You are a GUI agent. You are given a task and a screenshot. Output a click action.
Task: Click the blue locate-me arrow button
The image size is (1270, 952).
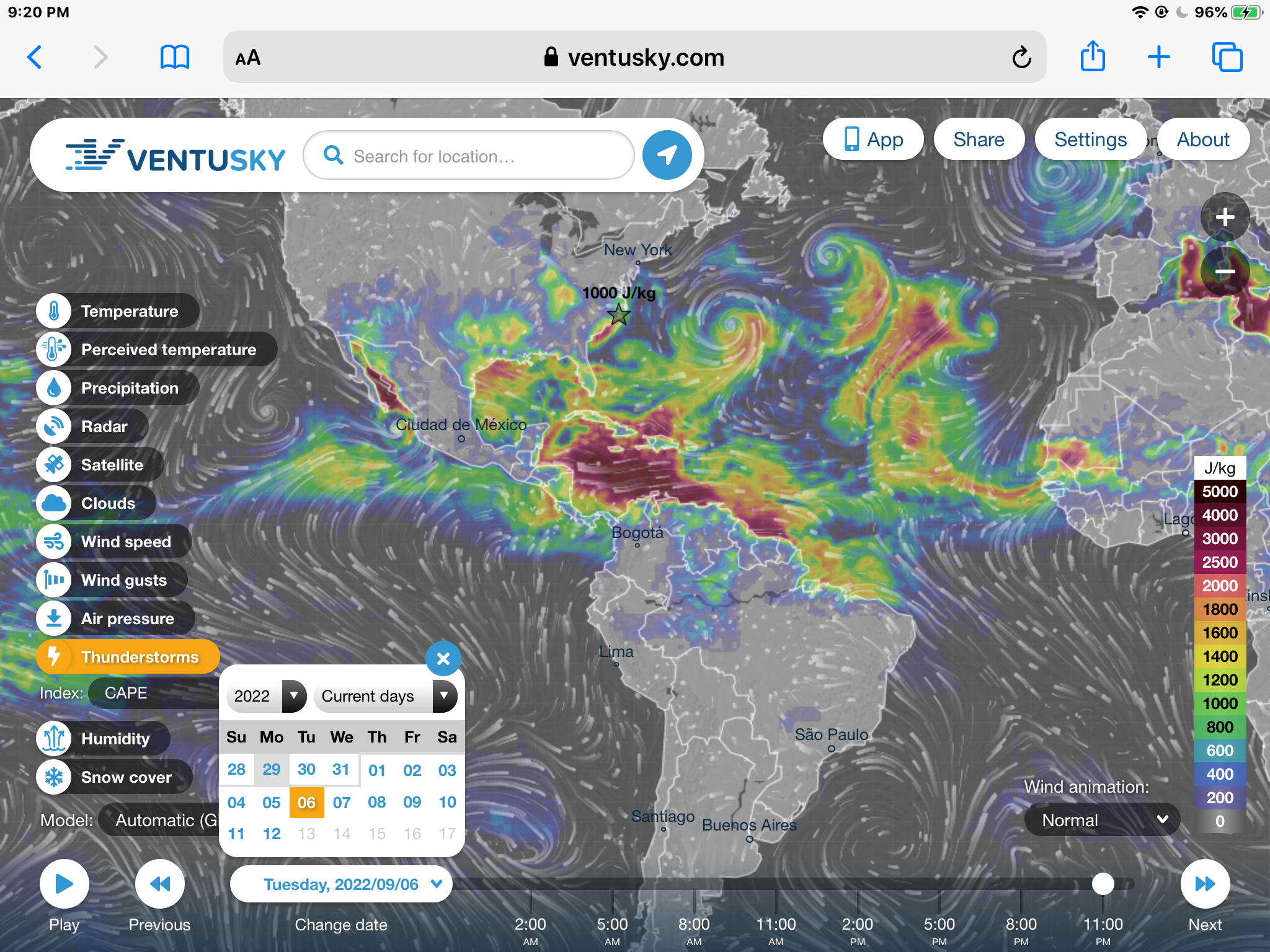(x=667, y=155)
